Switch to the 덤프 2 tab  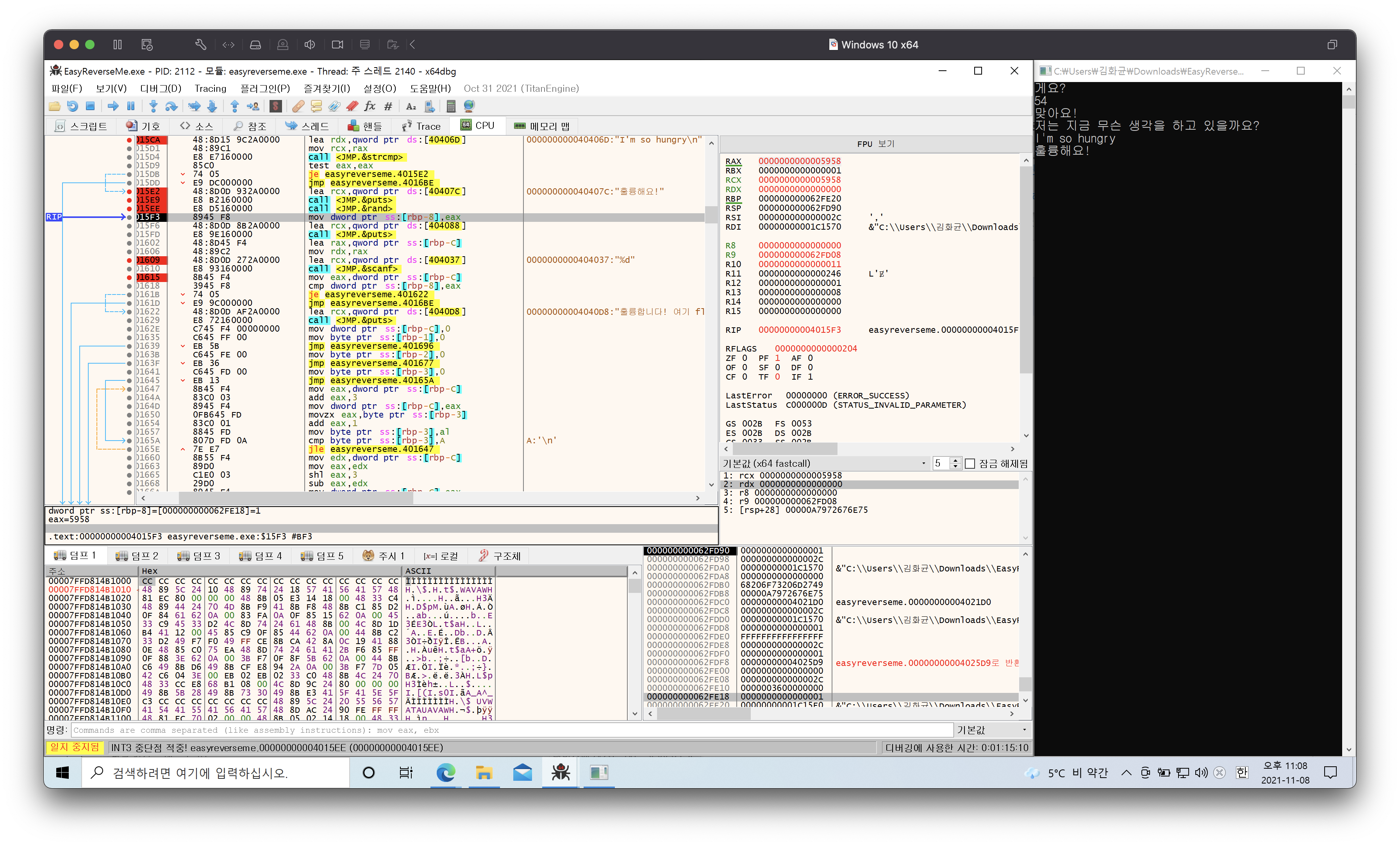point(137,556)
